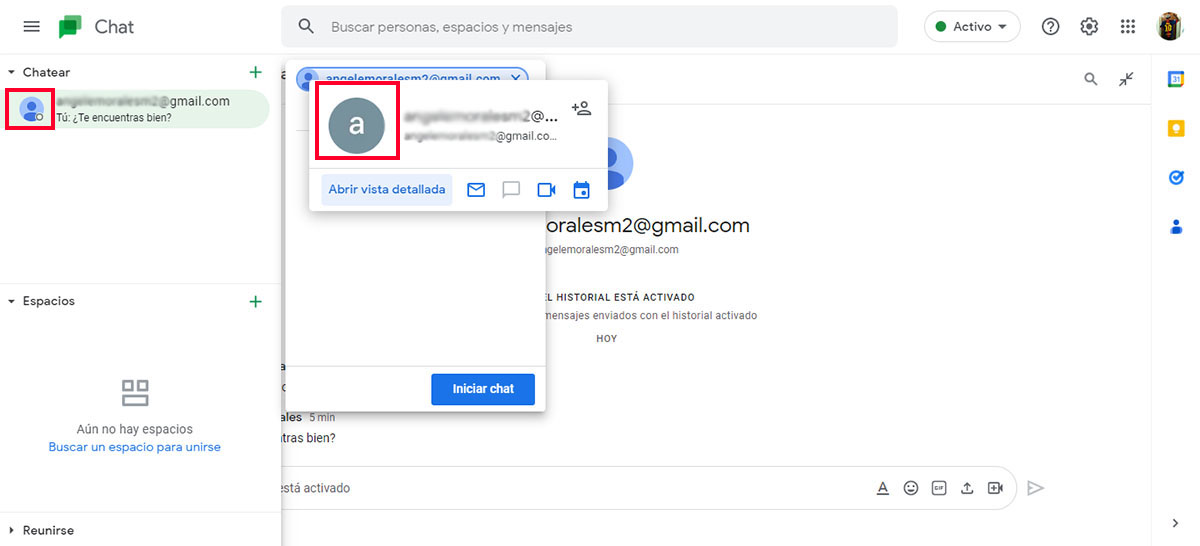Open Google Keep in side panel
Screen dimensions: 1200x546
click(1176, 129)
